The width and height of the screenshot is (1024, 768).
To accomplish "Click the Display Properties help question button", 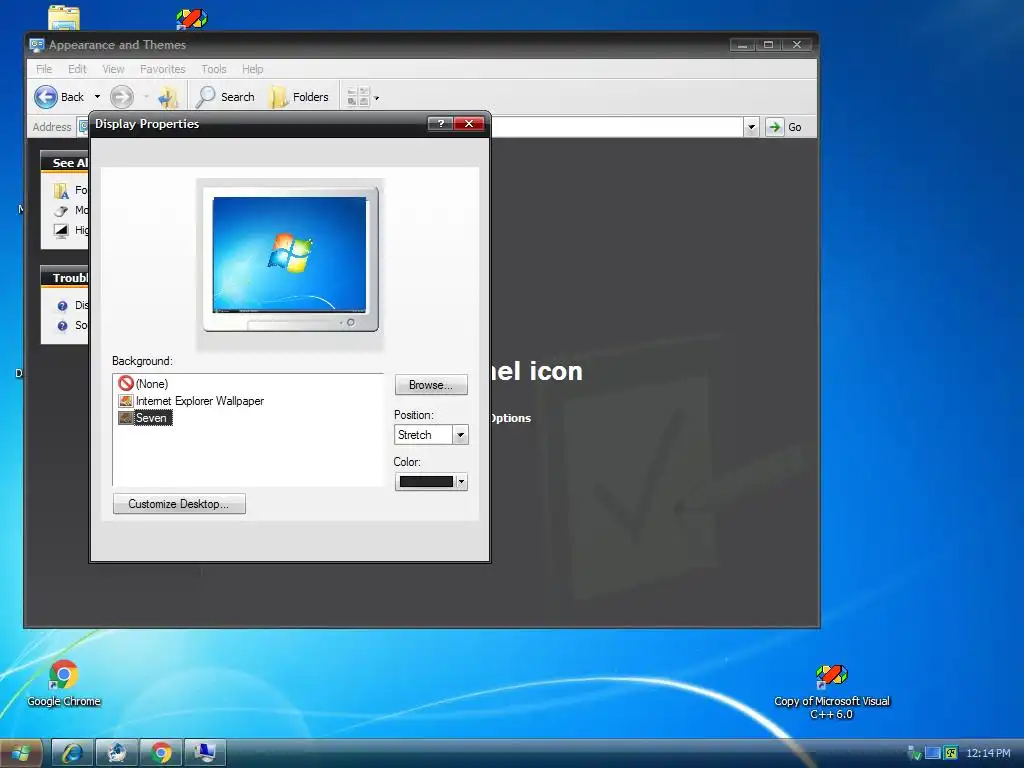I will pos(440,123).
